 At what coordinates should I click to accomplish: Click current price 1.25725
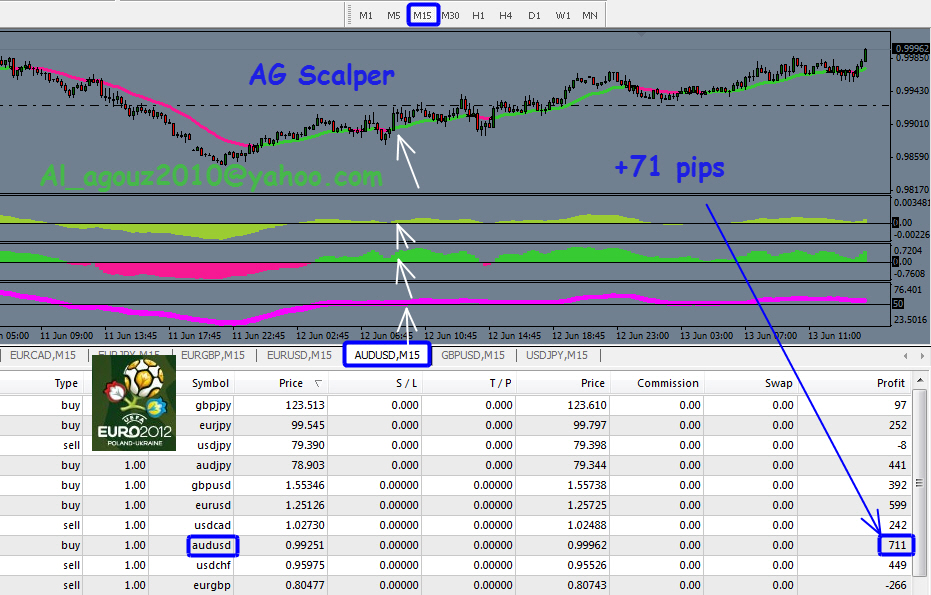point(587,505)
